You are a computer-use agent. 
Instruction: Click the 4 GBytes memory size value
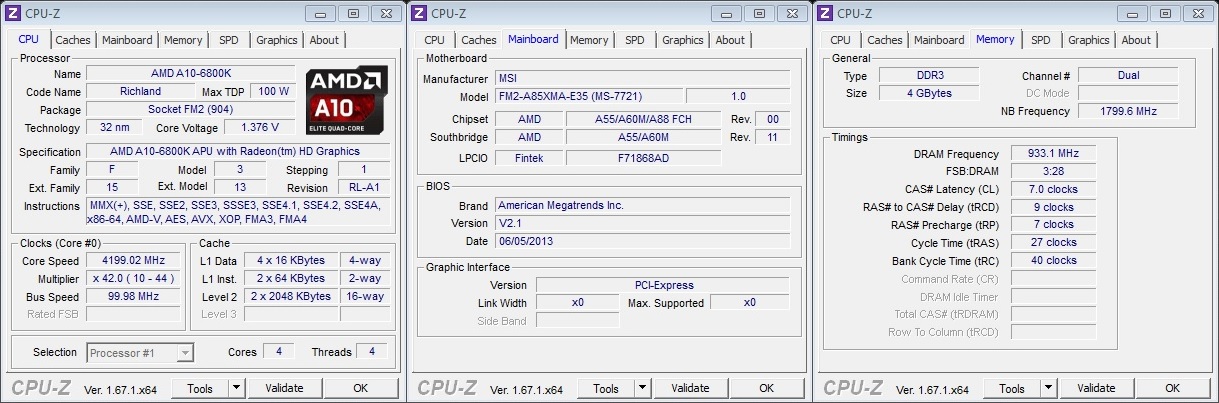pyautogui.click(x=930, y=93)
